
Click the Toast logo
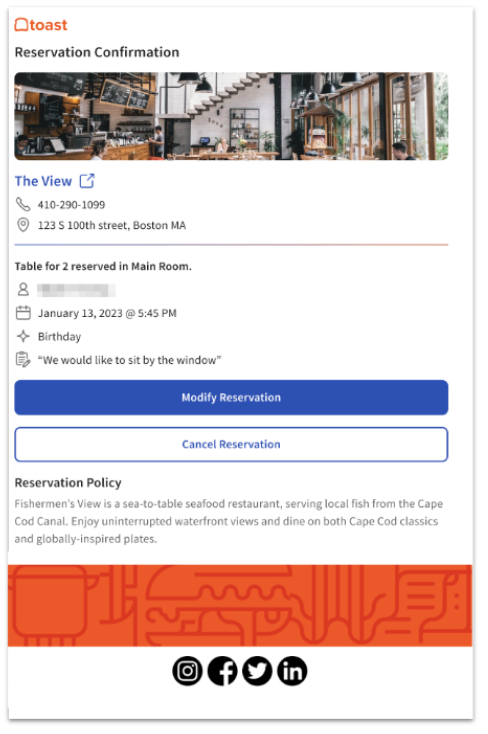(x=41, y=25)
